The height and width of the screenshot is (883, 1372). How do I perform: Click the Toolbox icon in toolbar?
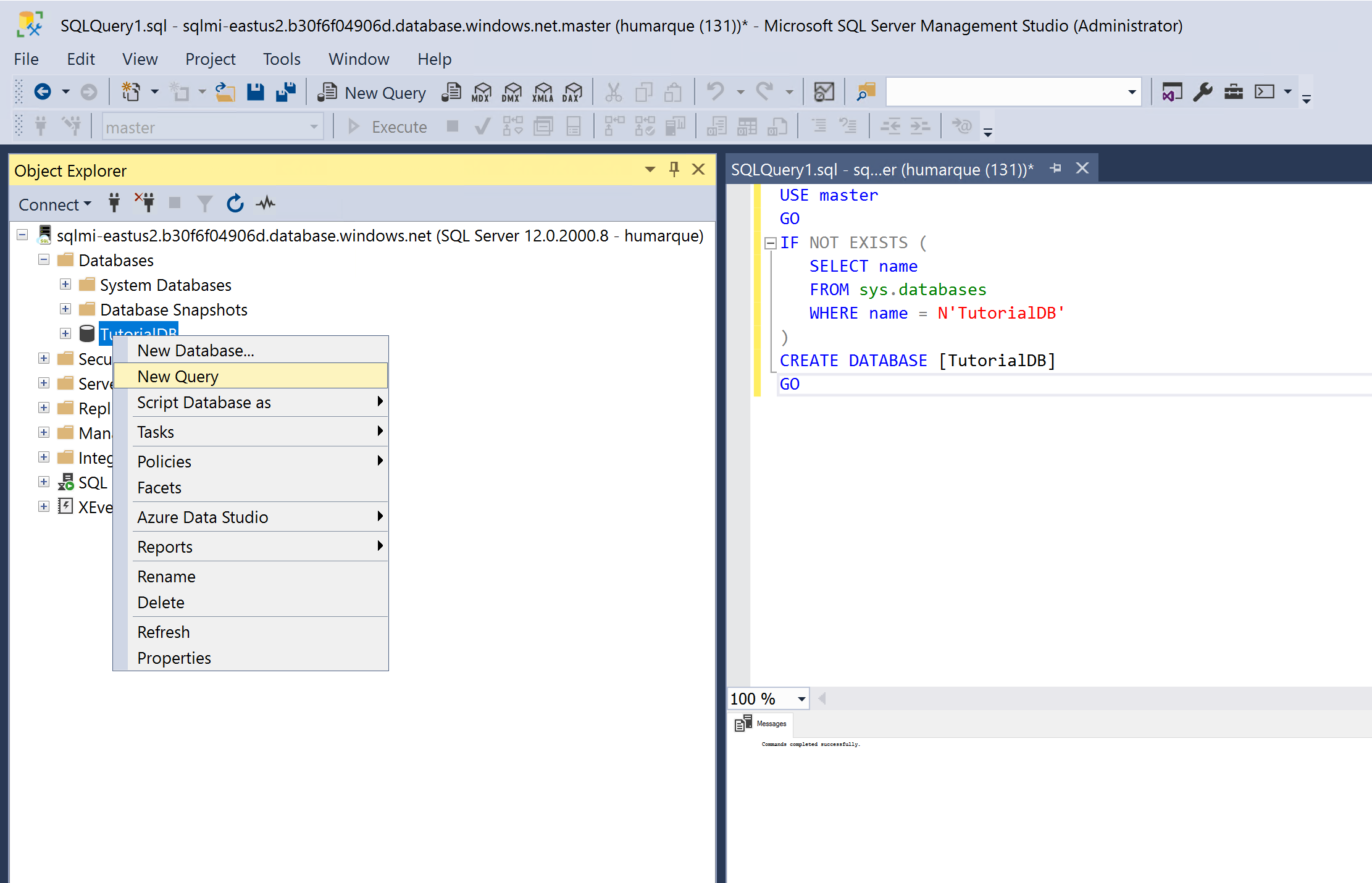tap(1234, 92)
